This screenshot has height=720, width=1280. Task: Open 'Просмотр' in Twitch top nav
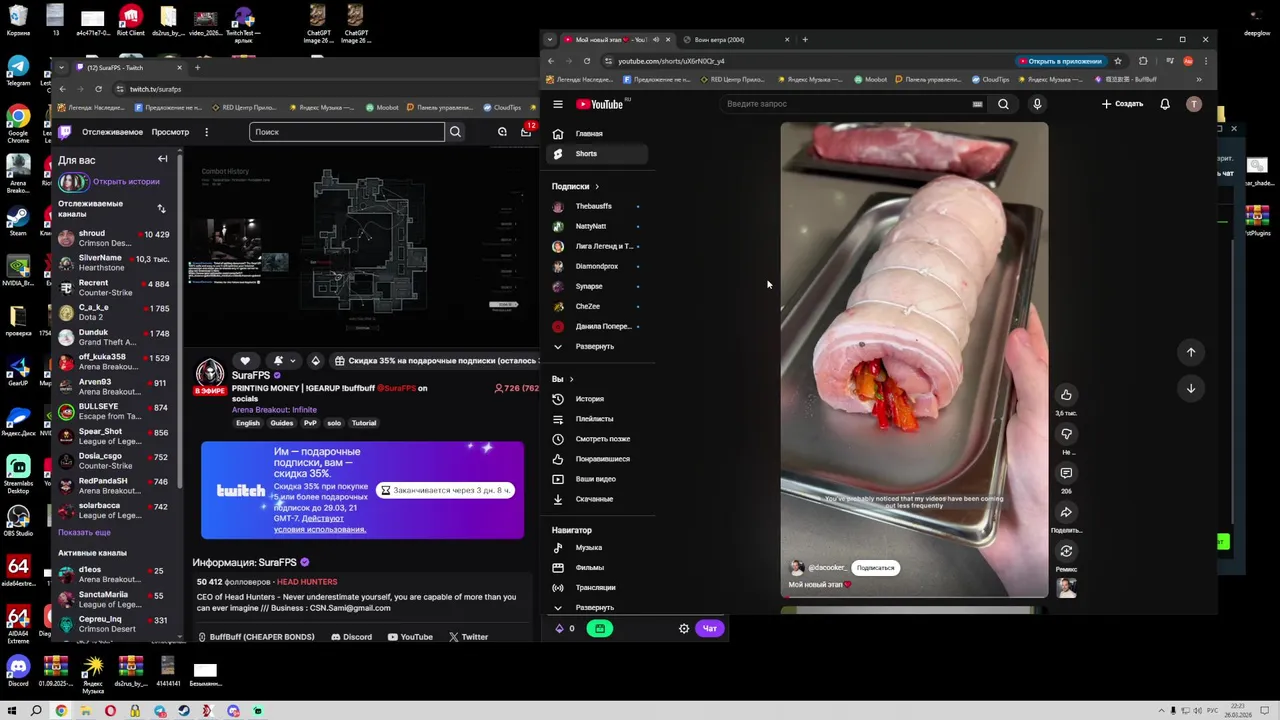click(170, 132)
